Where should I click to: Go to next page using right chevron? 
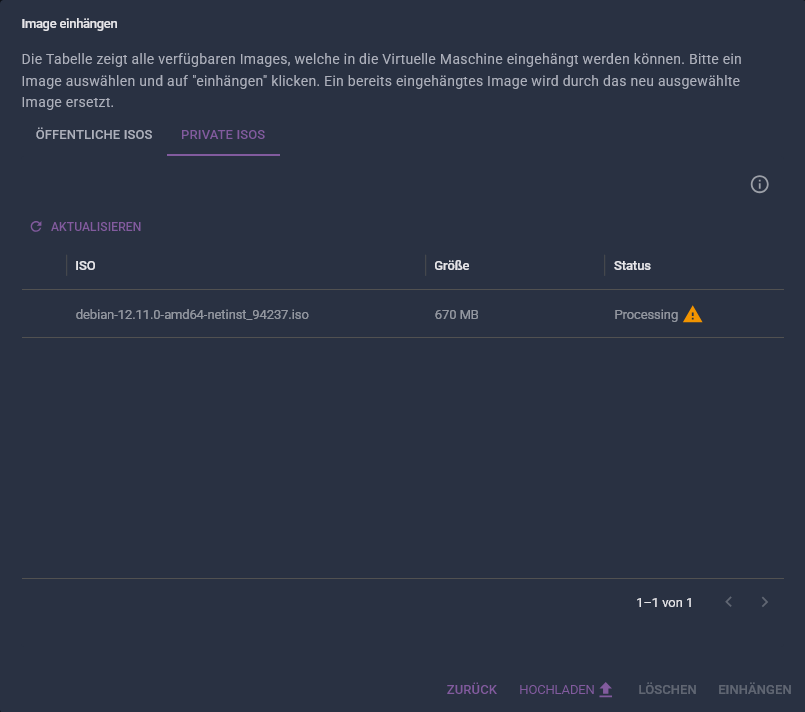pyautogui.click(x=764, y=602)
